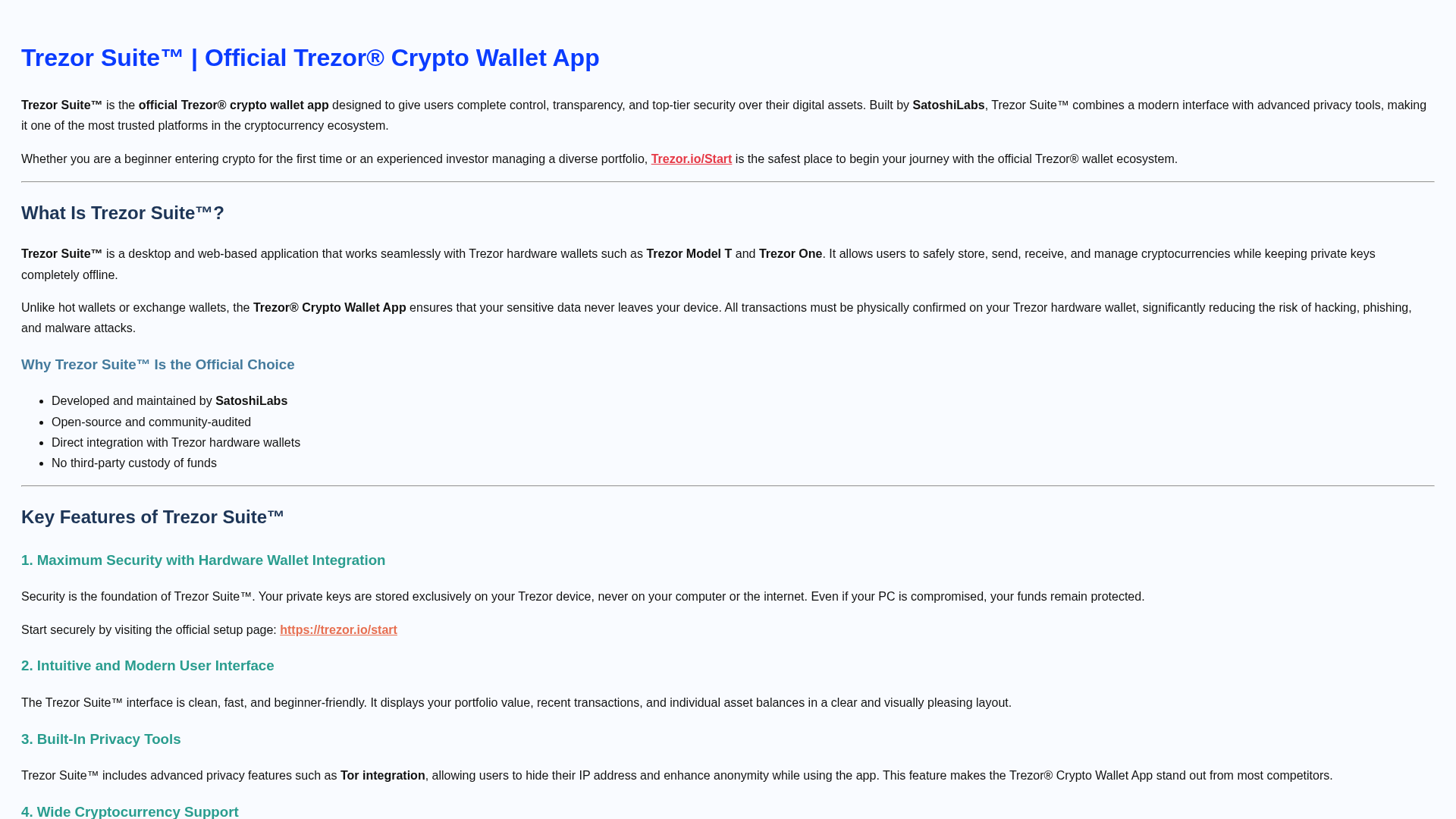
Task: Click the 'Key Features of Trezor Suite™' heading
Action: (152, 517)
